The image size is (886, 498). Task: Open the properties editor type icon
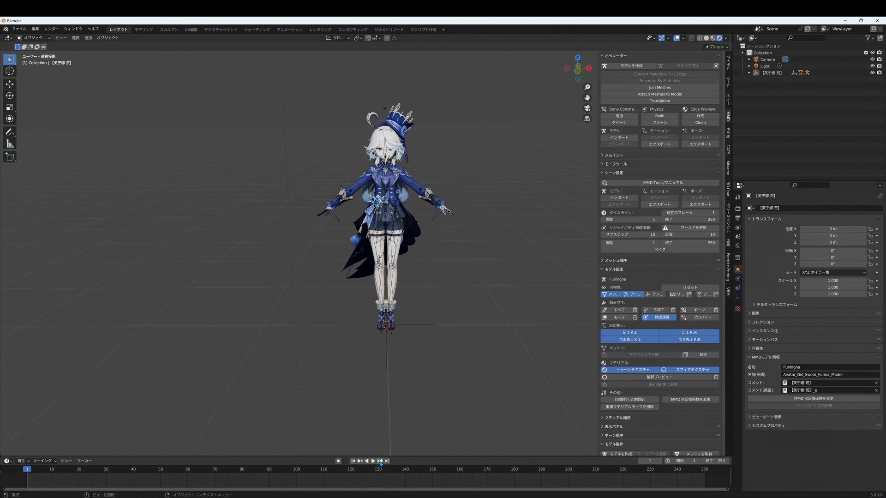coord(741,185)
